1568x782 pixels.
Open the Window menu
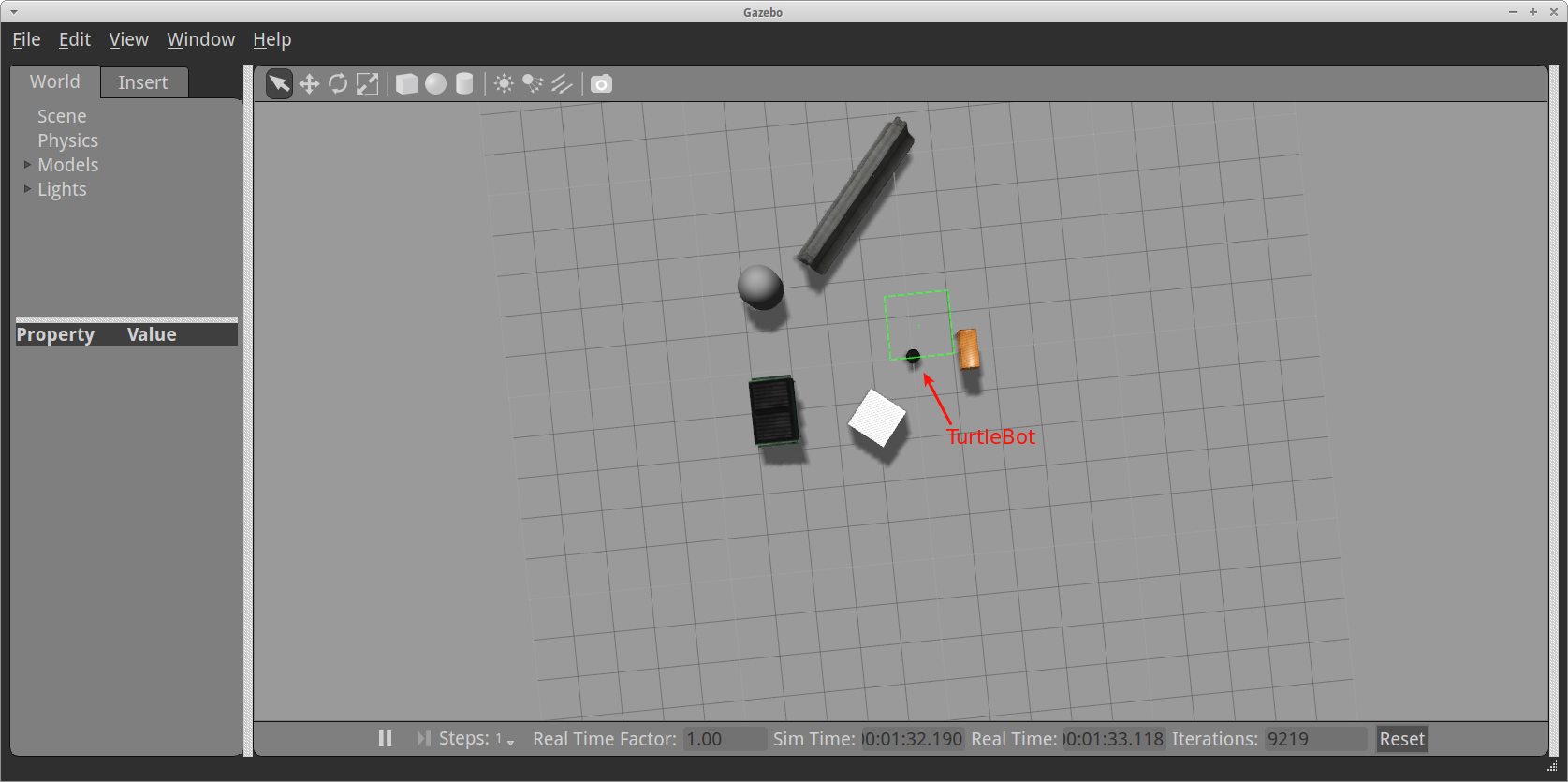coord(200,39)
